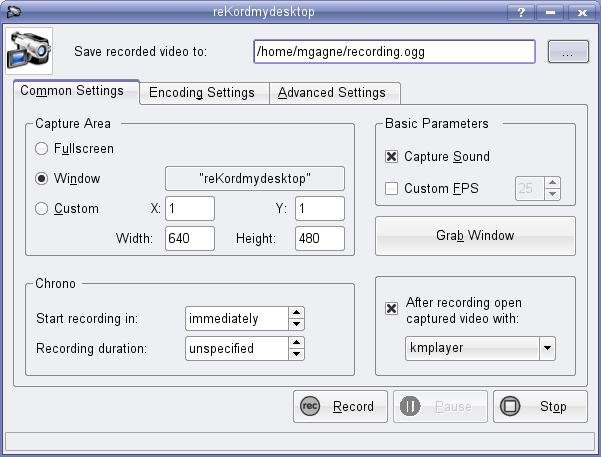Select the Fullscreen capture option
The height and width of the screenshot is (457, 601).
42,149
